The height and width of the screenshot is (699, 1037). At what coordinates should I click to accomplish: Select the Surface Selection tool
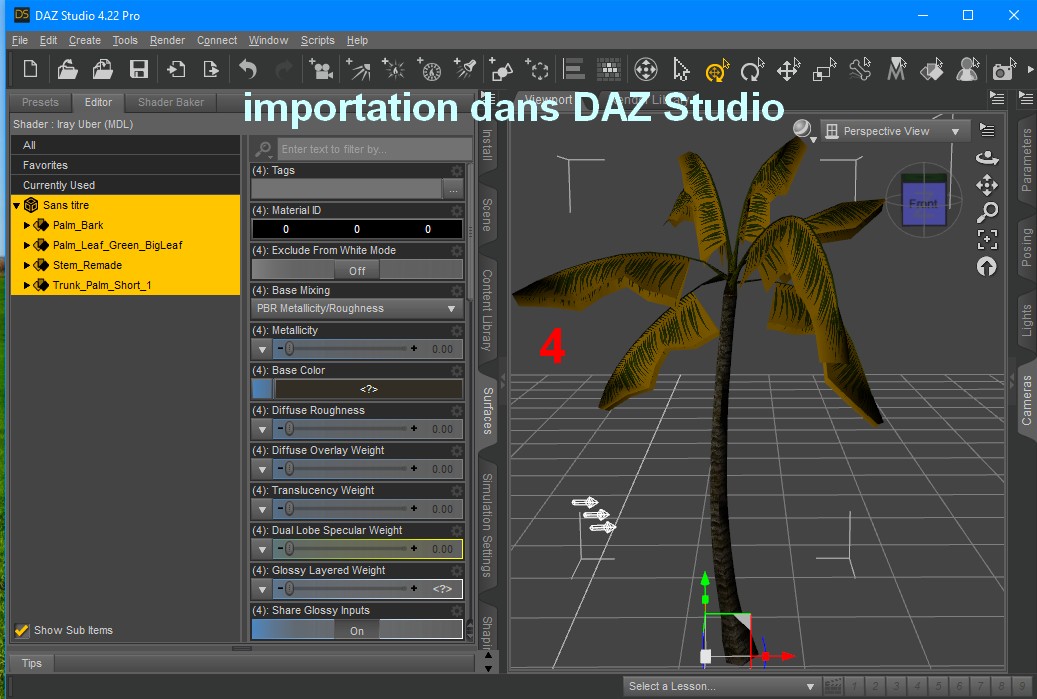931,69
